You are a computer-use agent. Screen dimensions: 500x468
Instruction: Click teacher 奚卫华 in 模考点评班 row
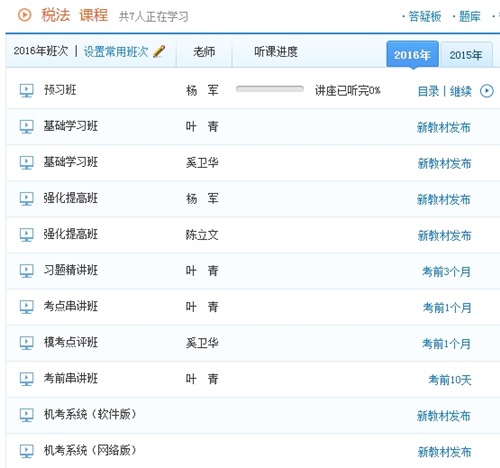point(202,343)
